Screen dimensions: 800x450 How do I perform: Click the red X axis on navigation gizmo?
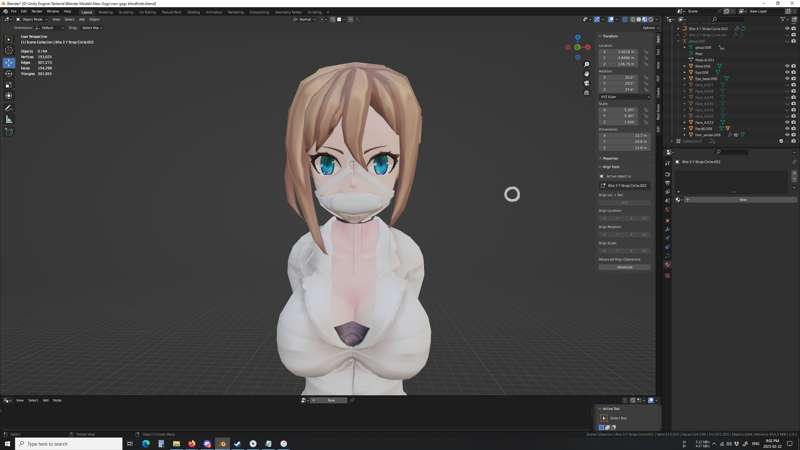pos(588,47)
